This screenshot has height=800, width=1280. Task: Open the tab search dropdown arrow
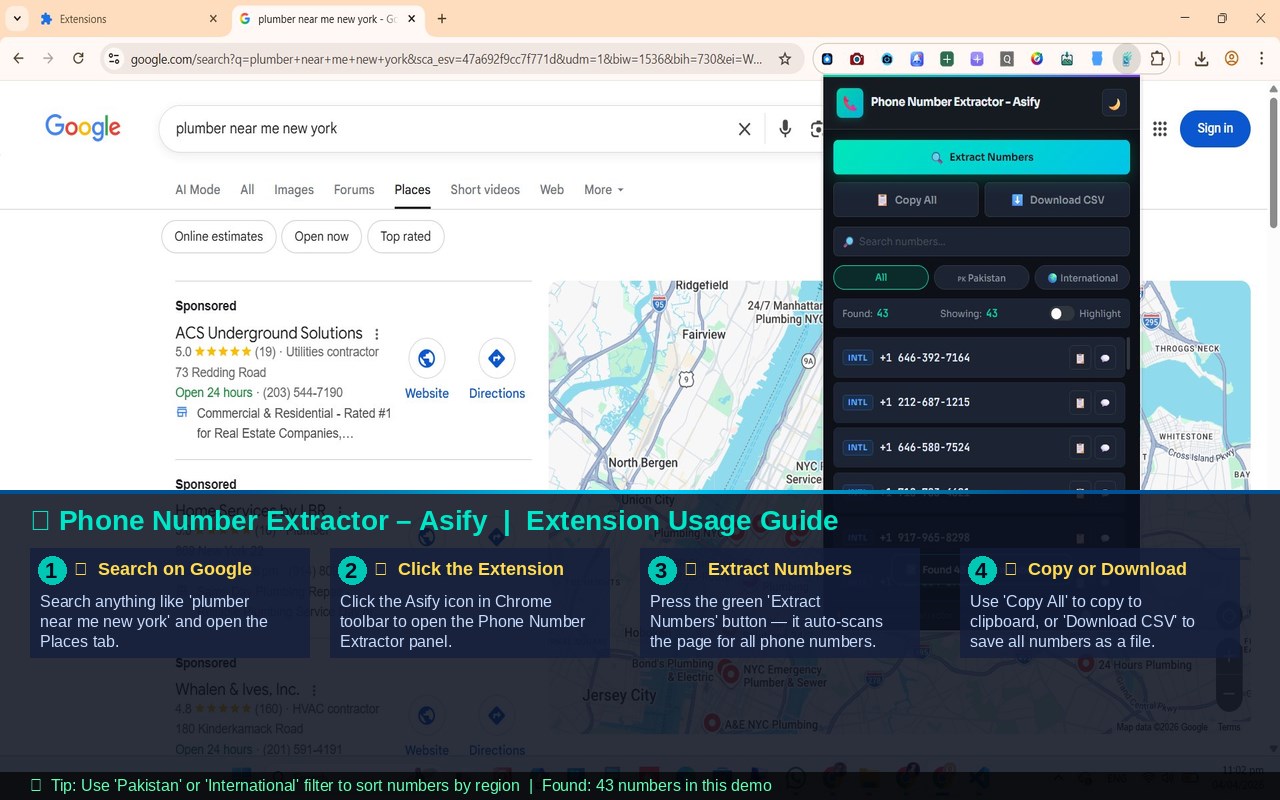click(x=17, y=19)
